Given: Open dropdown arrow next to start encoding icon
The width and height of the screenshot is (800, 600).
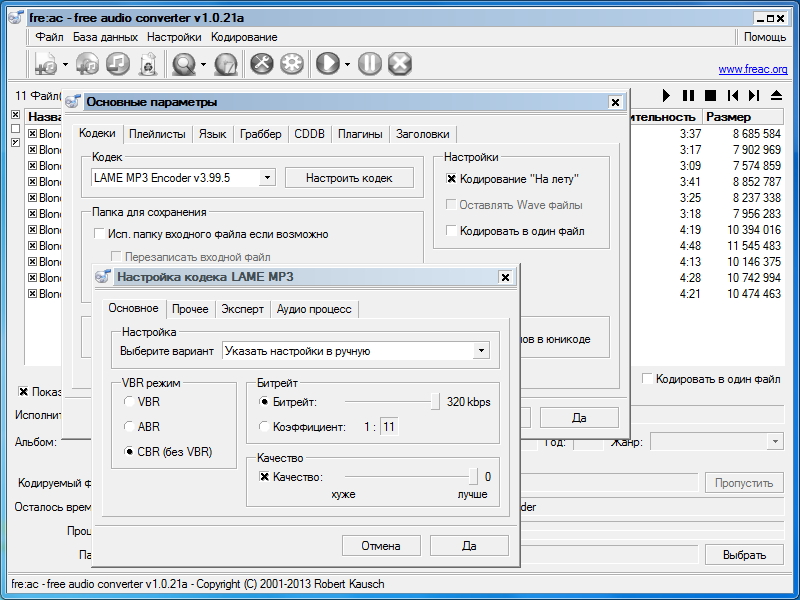Looking at the screenshot, I should coord(347,64).
